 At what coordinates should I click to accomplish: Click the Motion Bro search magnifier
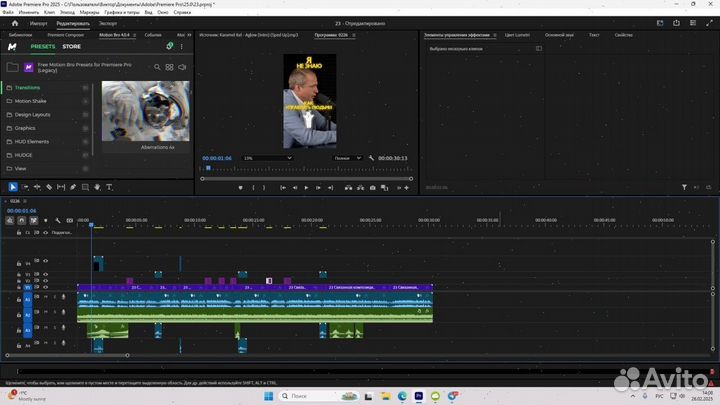point(157,67)
